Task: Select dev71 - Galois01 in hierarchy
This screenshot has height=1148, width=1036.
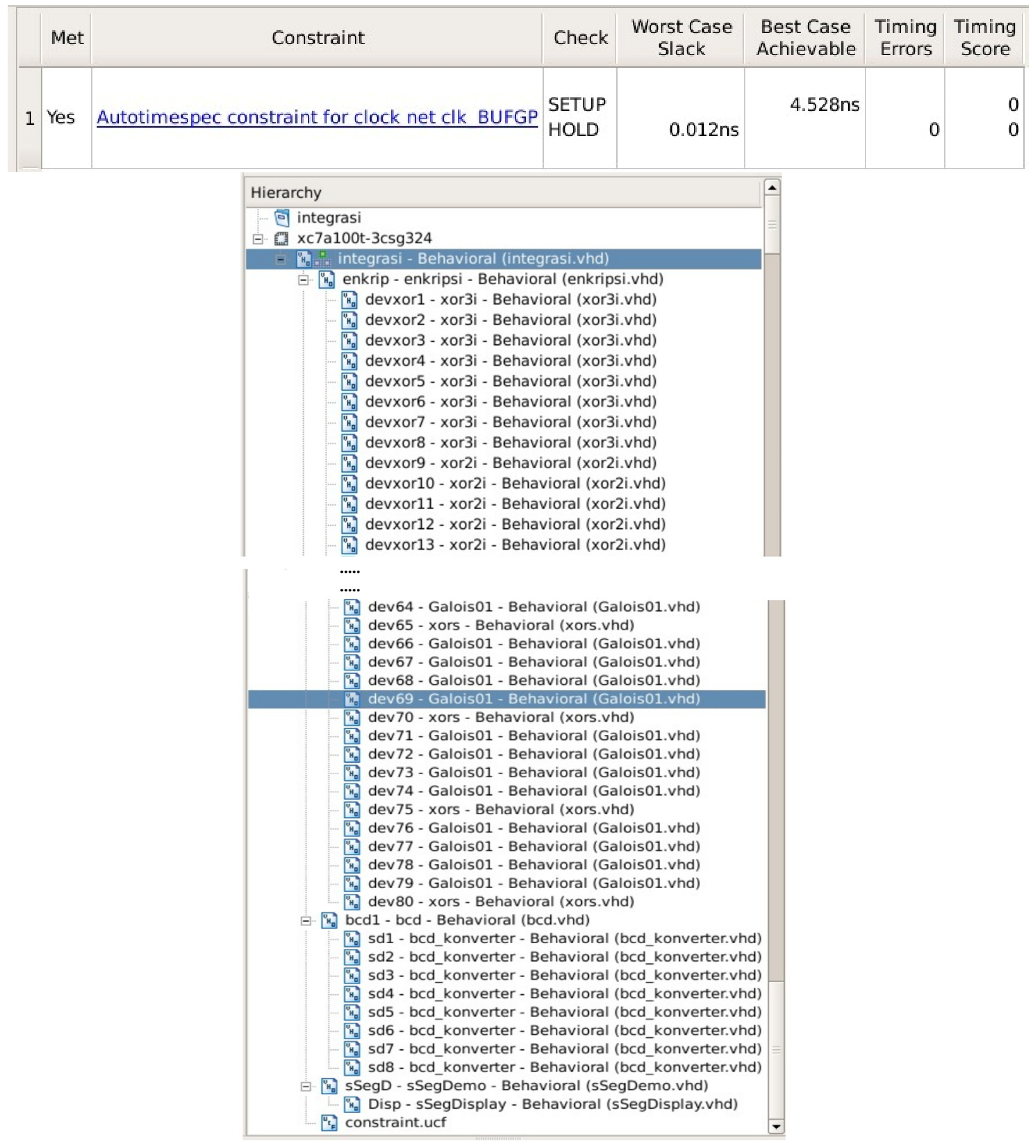Action: [x=534, y=736]
